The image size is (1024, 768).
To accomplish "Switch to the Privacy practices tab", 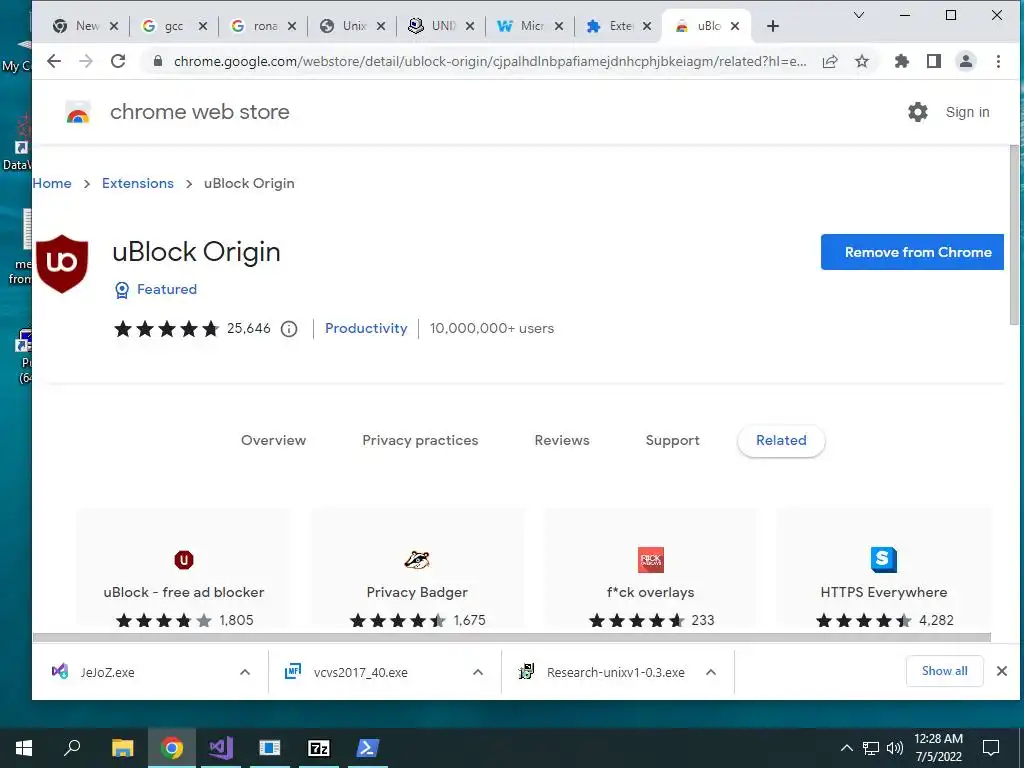I will coord(420,441).
